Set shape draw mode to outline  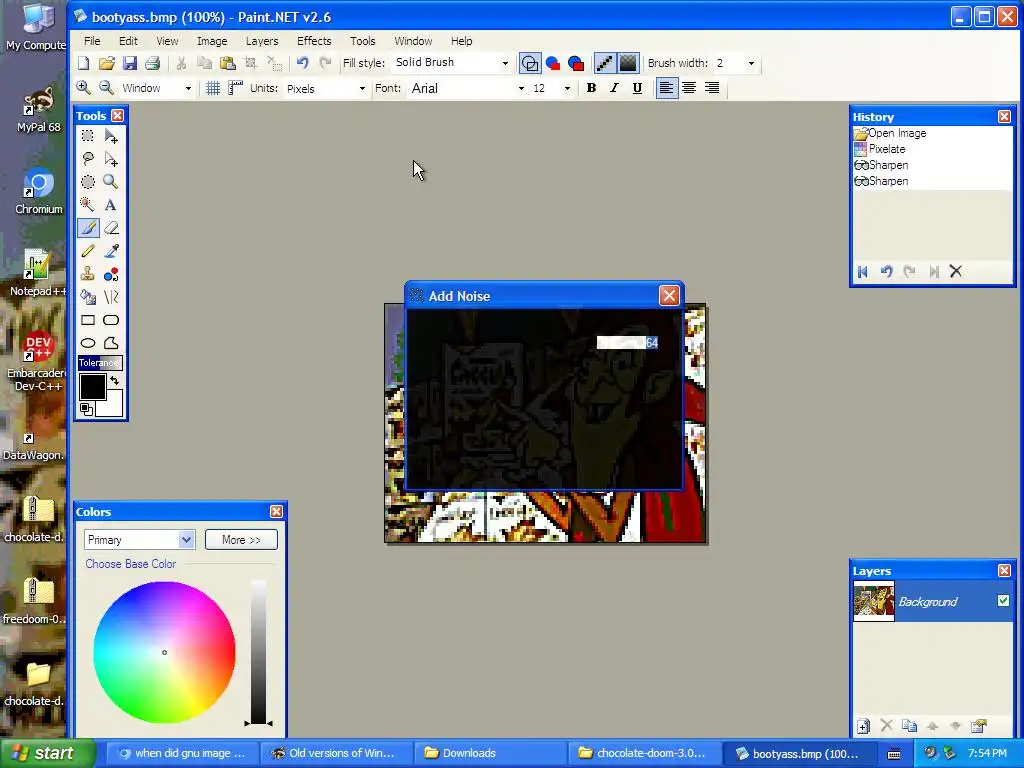point(530,63)
